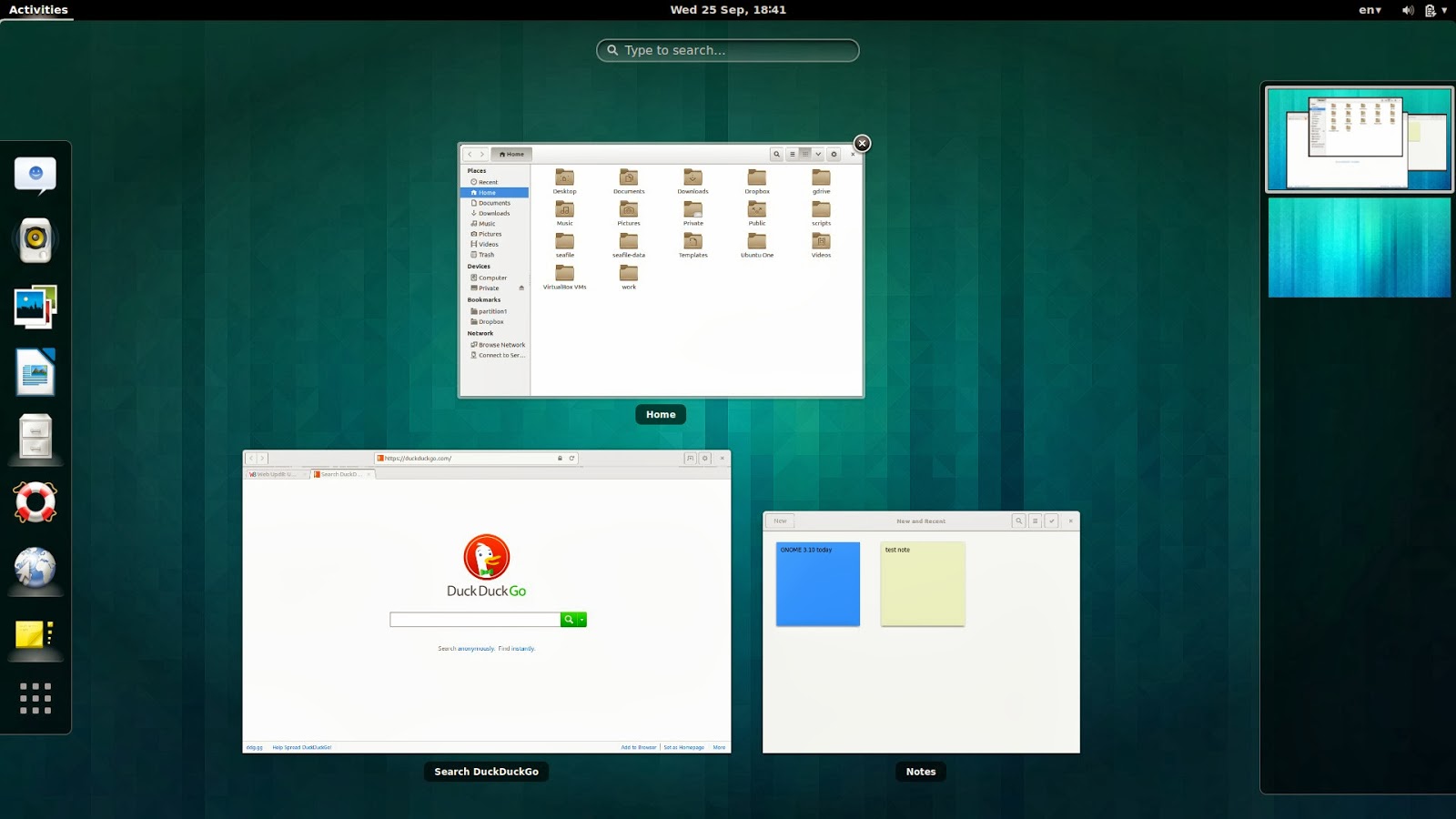The height and width of the screenshot is (819, 1456).
Task: Enable selection mode with the checkmark in Notes
Action: point(1052,521)
